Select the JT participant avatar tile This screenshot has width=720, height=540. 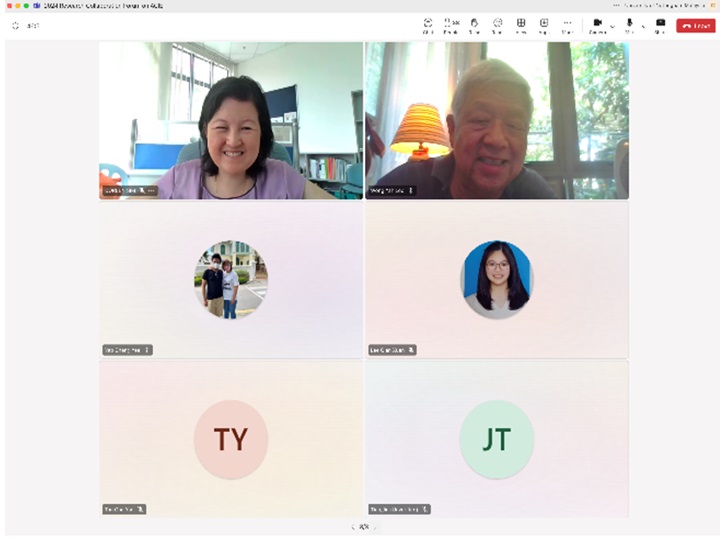pos(497,439)
